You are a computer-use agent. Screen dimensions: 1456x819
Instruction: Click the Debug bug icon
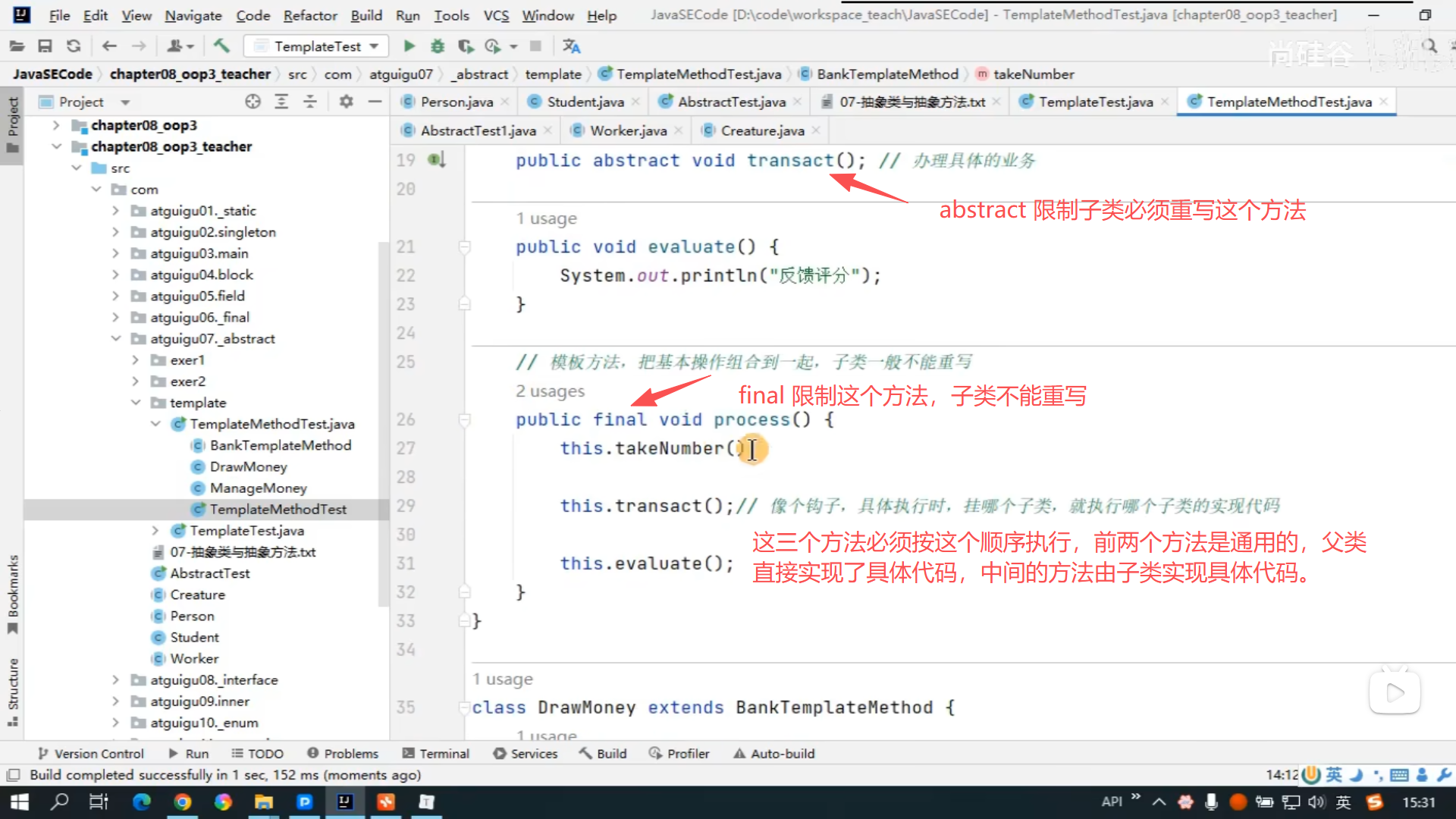438,46
